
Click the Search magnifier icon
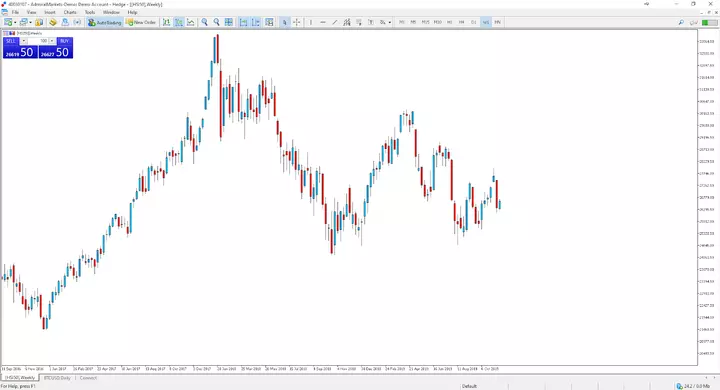click(681, 22)
